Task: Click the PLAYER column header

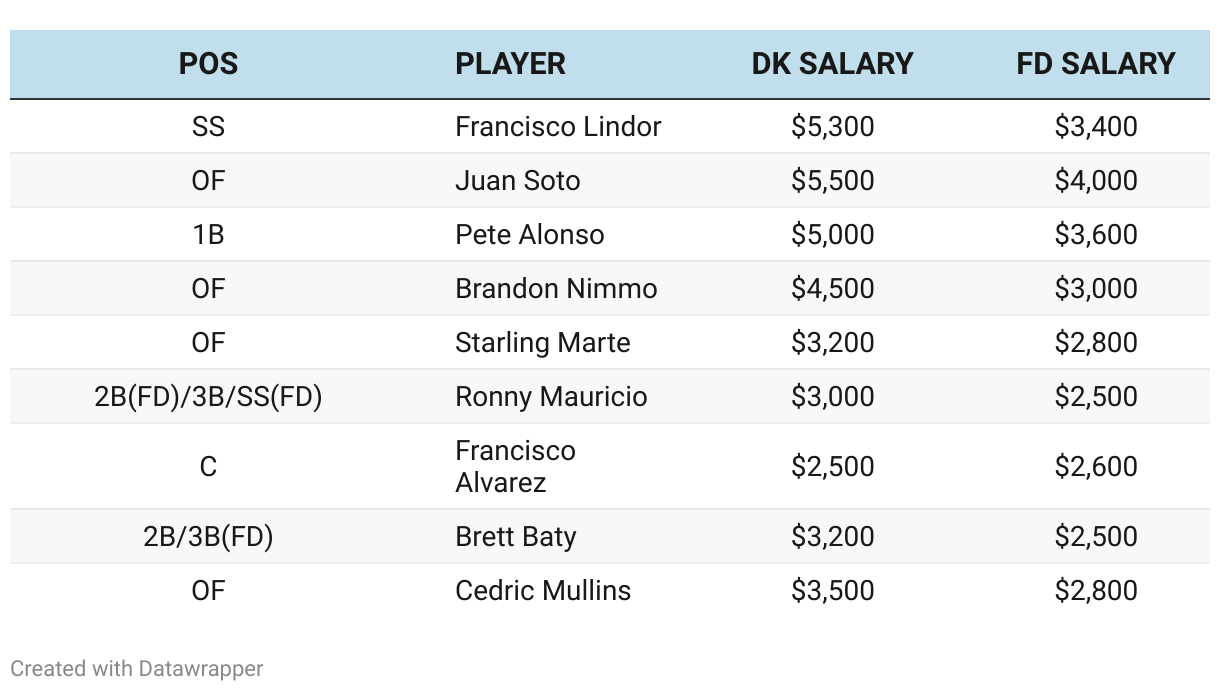Action: (510, 64)
